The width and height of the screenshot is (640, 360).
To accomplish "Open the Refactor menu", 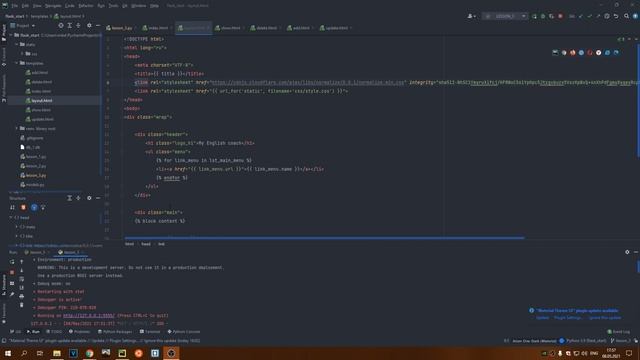I will click(x=86, y=6).
